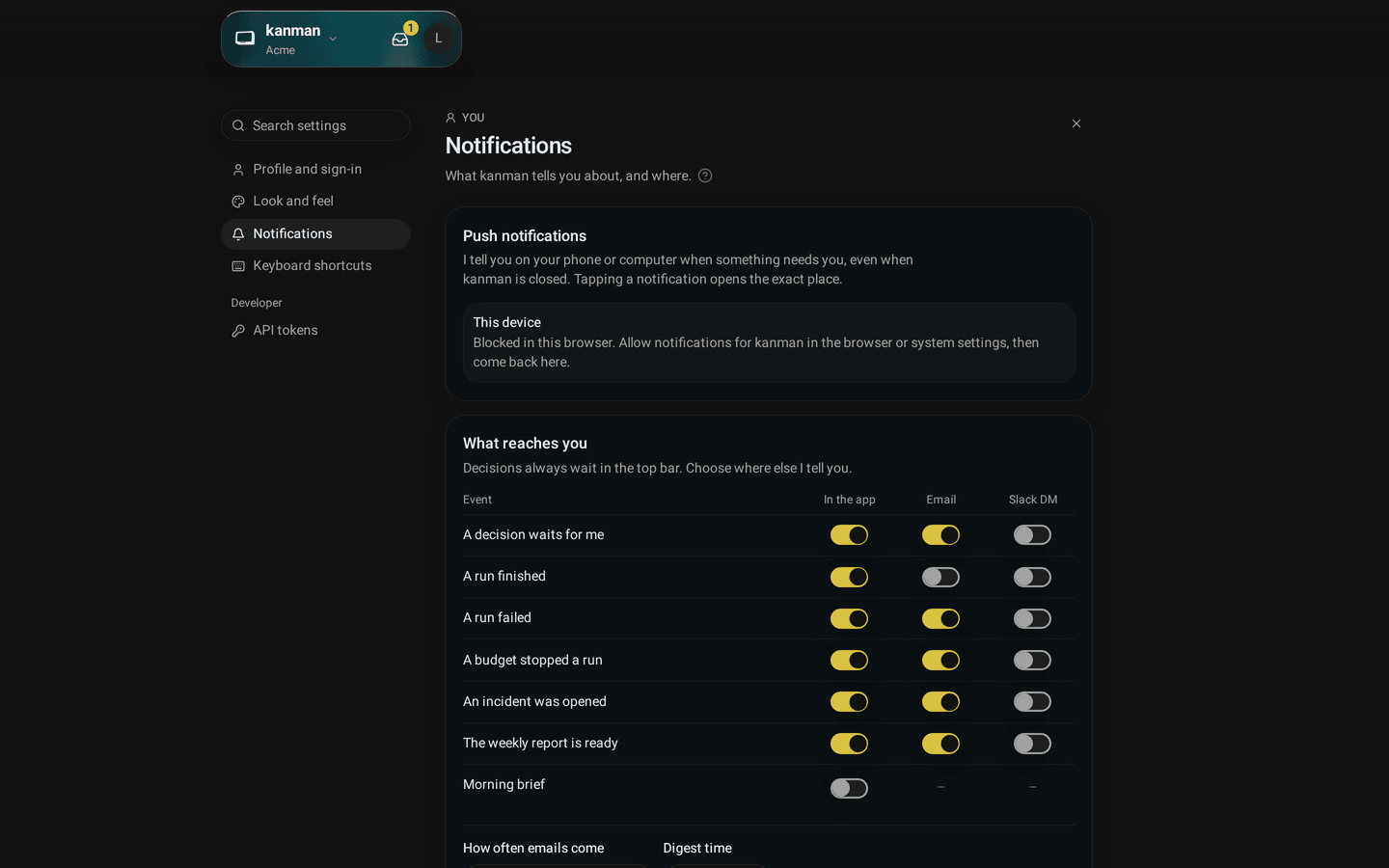Disable email for budget stopped a run

click(x=940, y=661)
